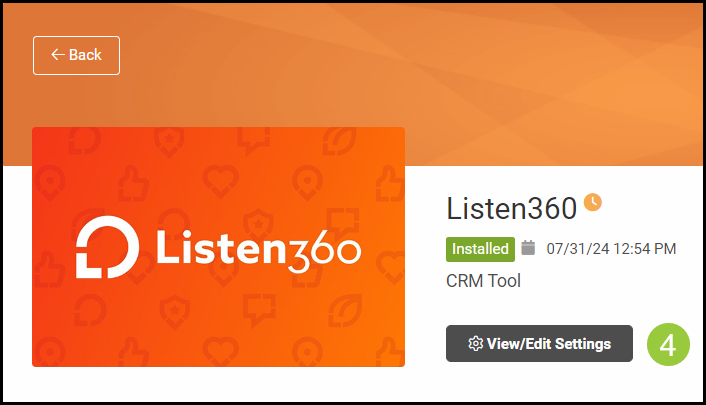This screenshot has width=706, height=405.
Task: Click the 07/31/24 12:54 PM install timestamp
Action: (611, 249)
